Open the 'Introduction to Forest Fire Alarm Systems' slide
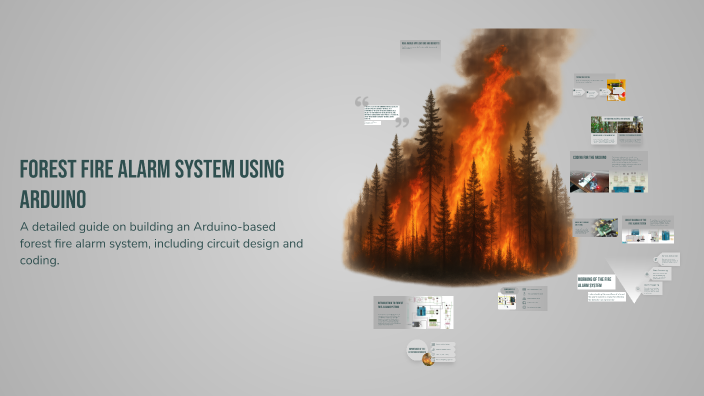The width and height of the screenshot is (704, 396). [x=414, y=312]
